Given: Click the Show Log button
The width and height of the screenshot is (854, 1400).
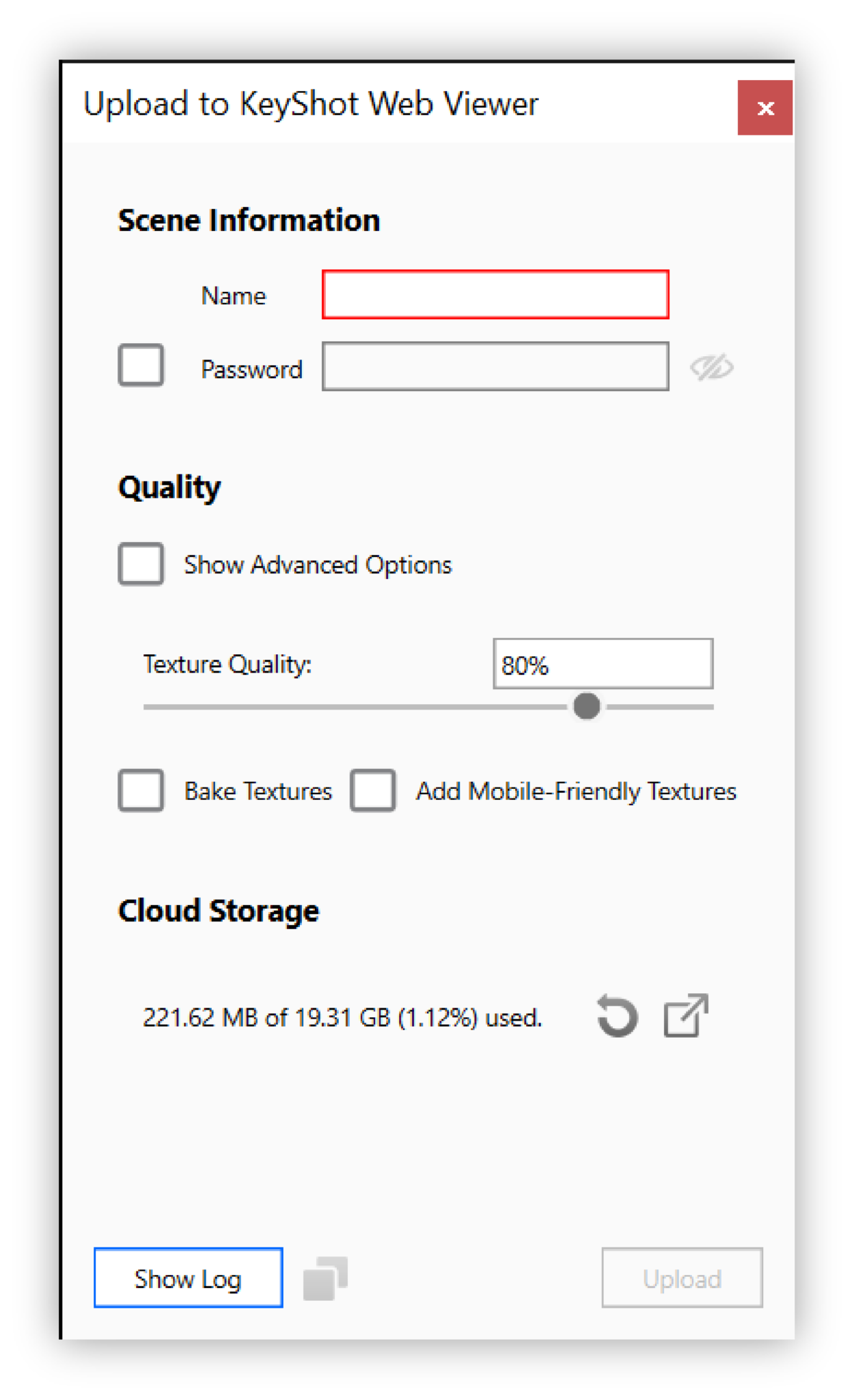Looking at the screenshot, I should [x=188, y=1278].
